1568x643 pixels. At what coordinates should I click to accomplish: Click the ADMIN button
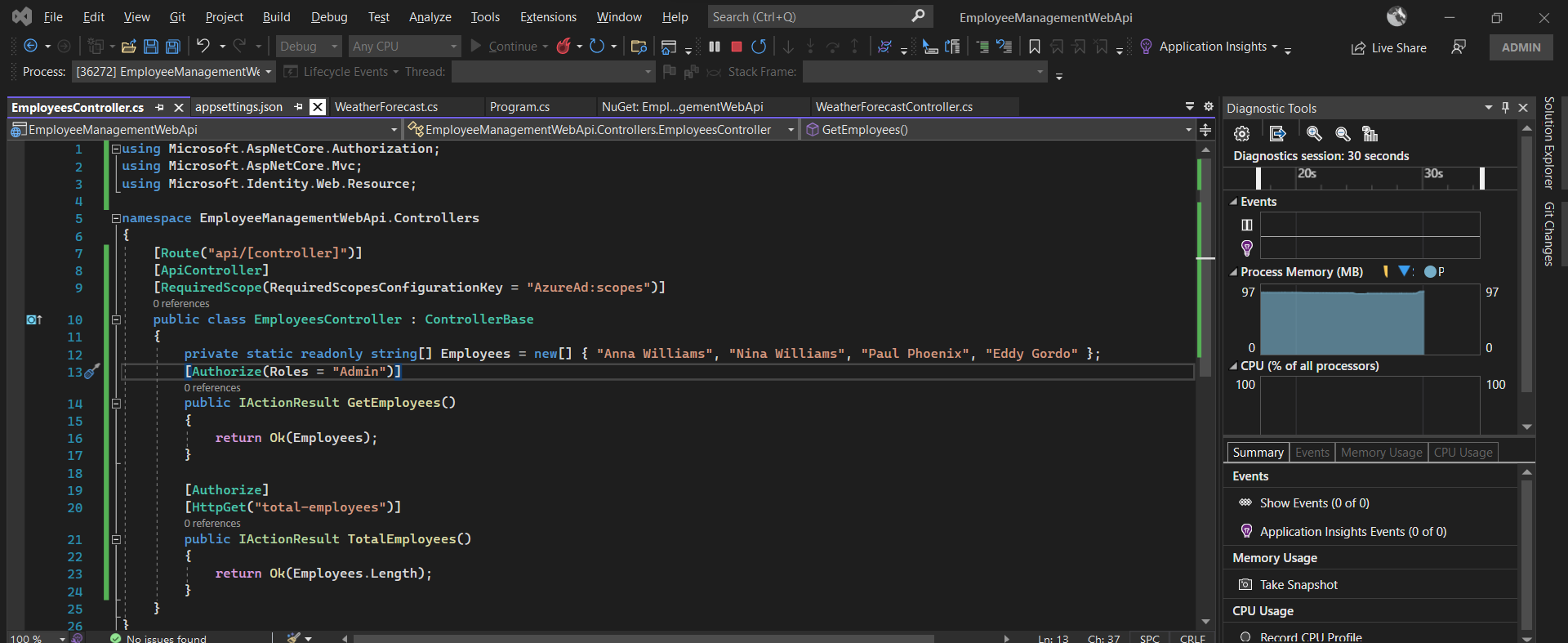click(1521, 47)
